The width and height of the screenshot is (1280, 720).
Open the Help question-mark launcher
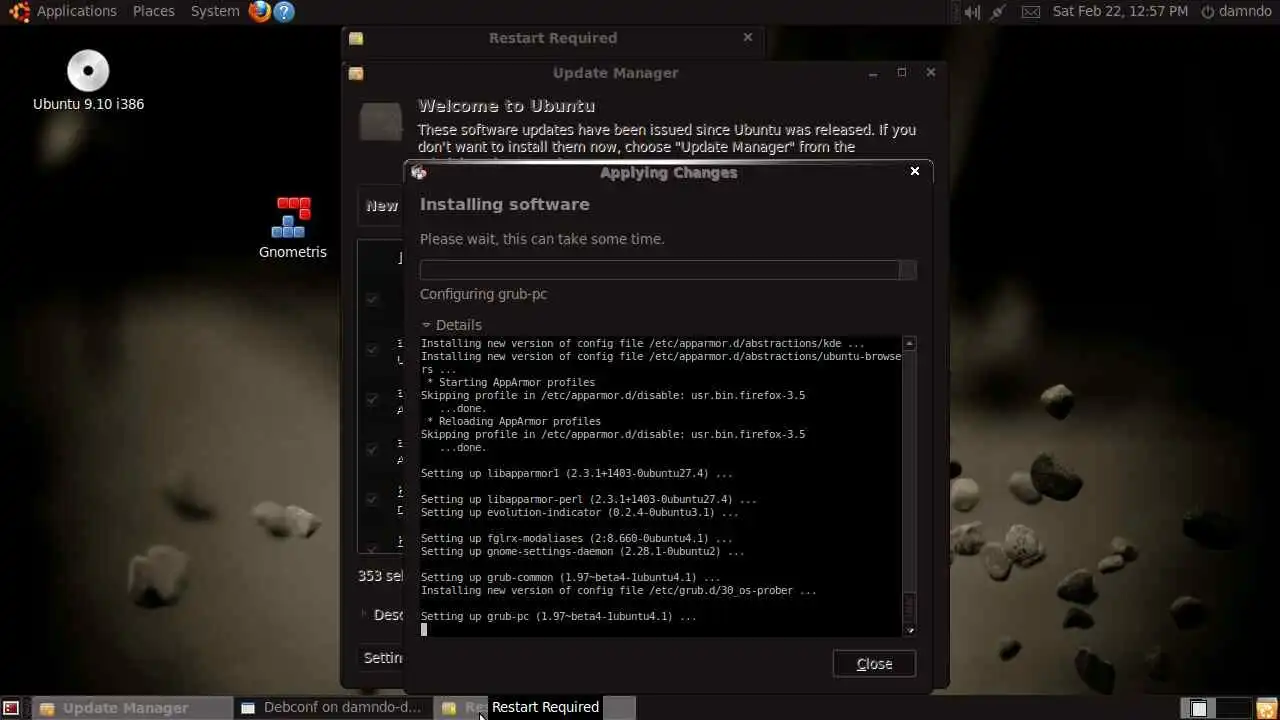point(284,12)
